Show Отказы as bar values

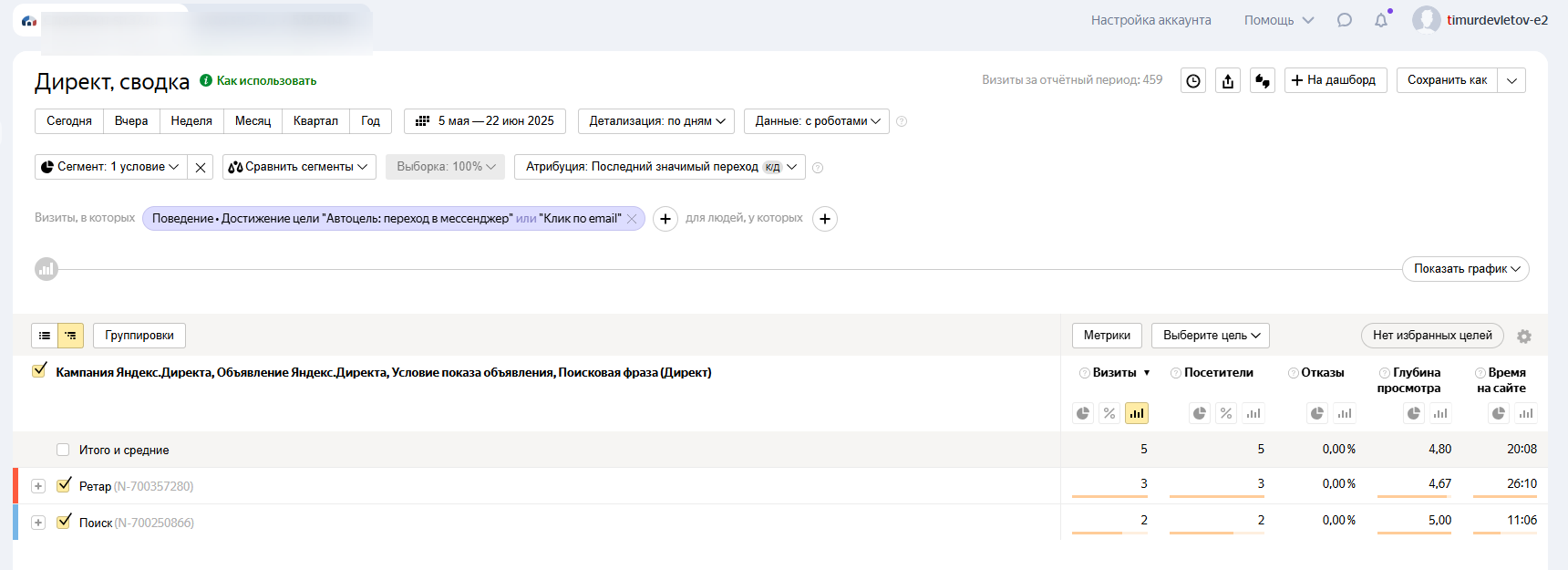point(1345,413)
